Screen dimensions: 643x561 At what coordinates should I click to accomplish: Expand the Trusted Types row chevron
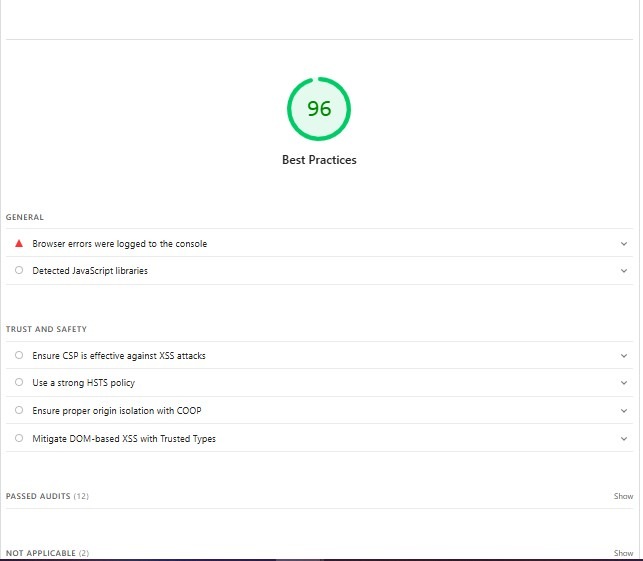pos(624,439)
